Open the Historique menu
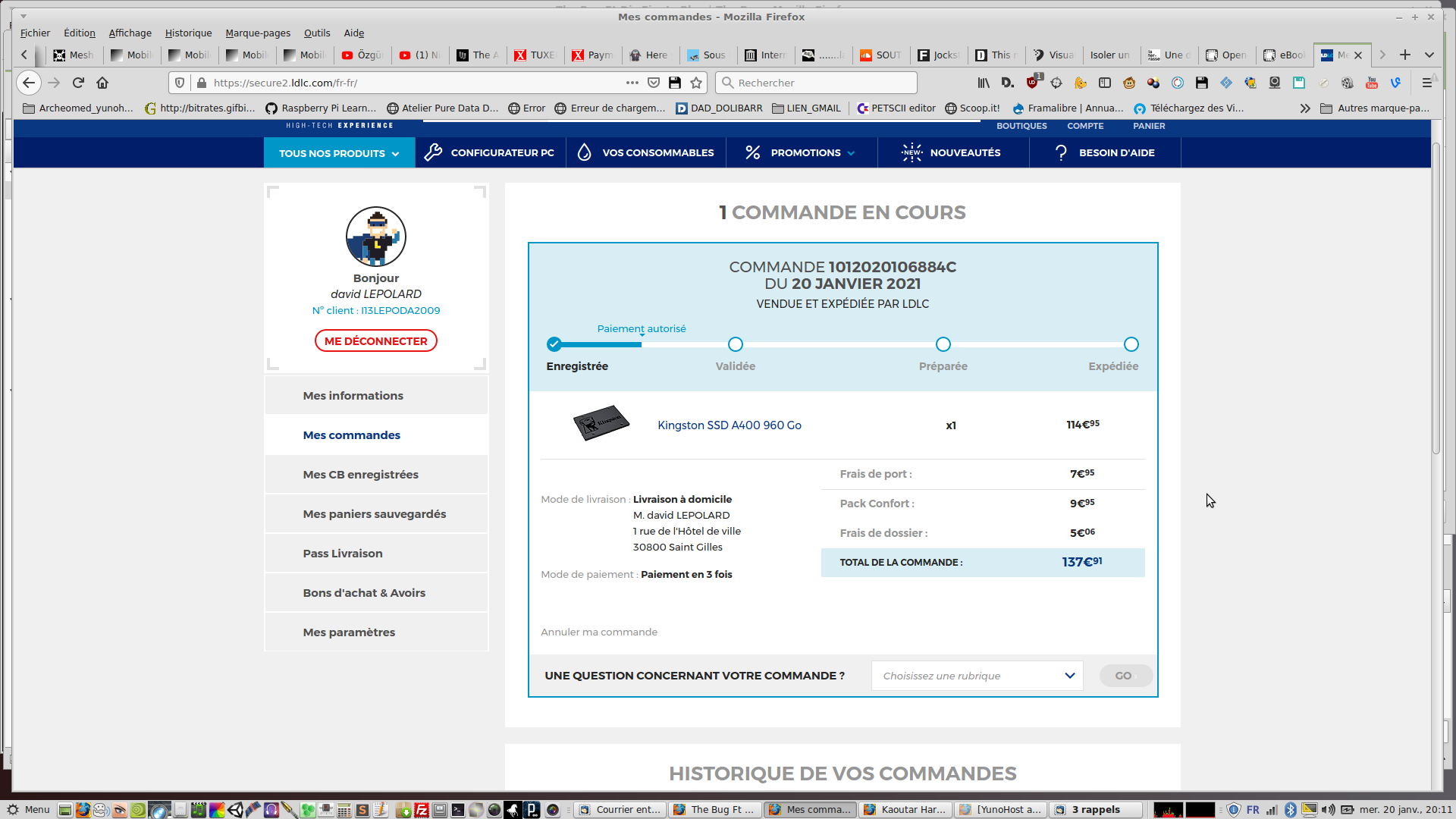The height and width of the screenshot is (819, 1456). tap(188, 33)
